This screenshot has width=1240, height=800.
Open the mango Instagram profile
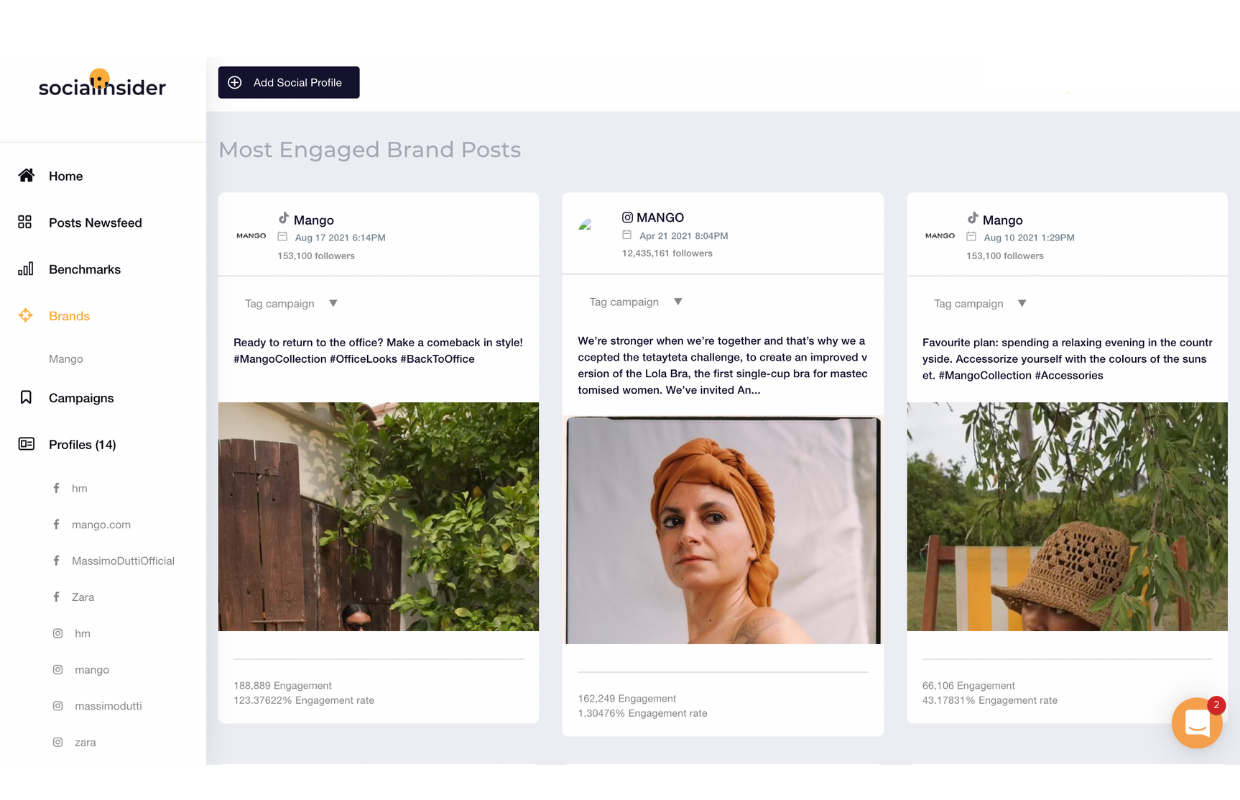coord(92,670)
